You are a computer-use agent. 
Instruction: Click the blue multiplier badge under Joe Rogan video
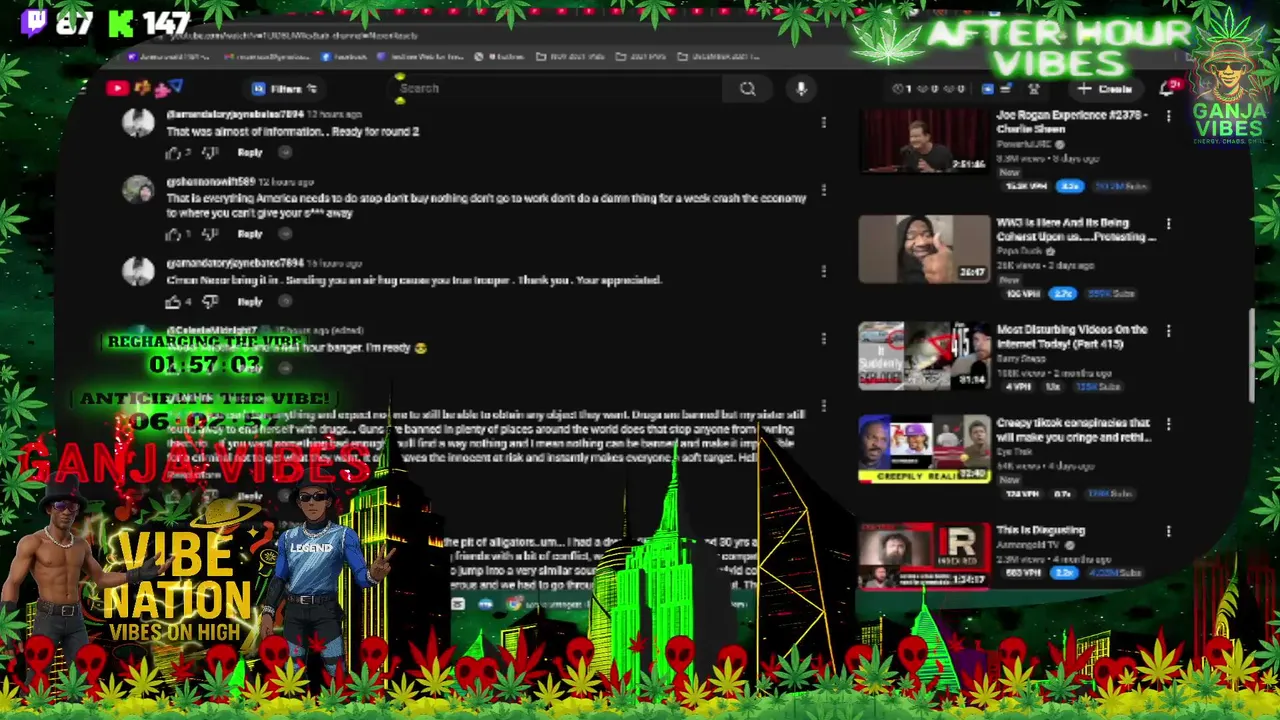point(1071,186)
